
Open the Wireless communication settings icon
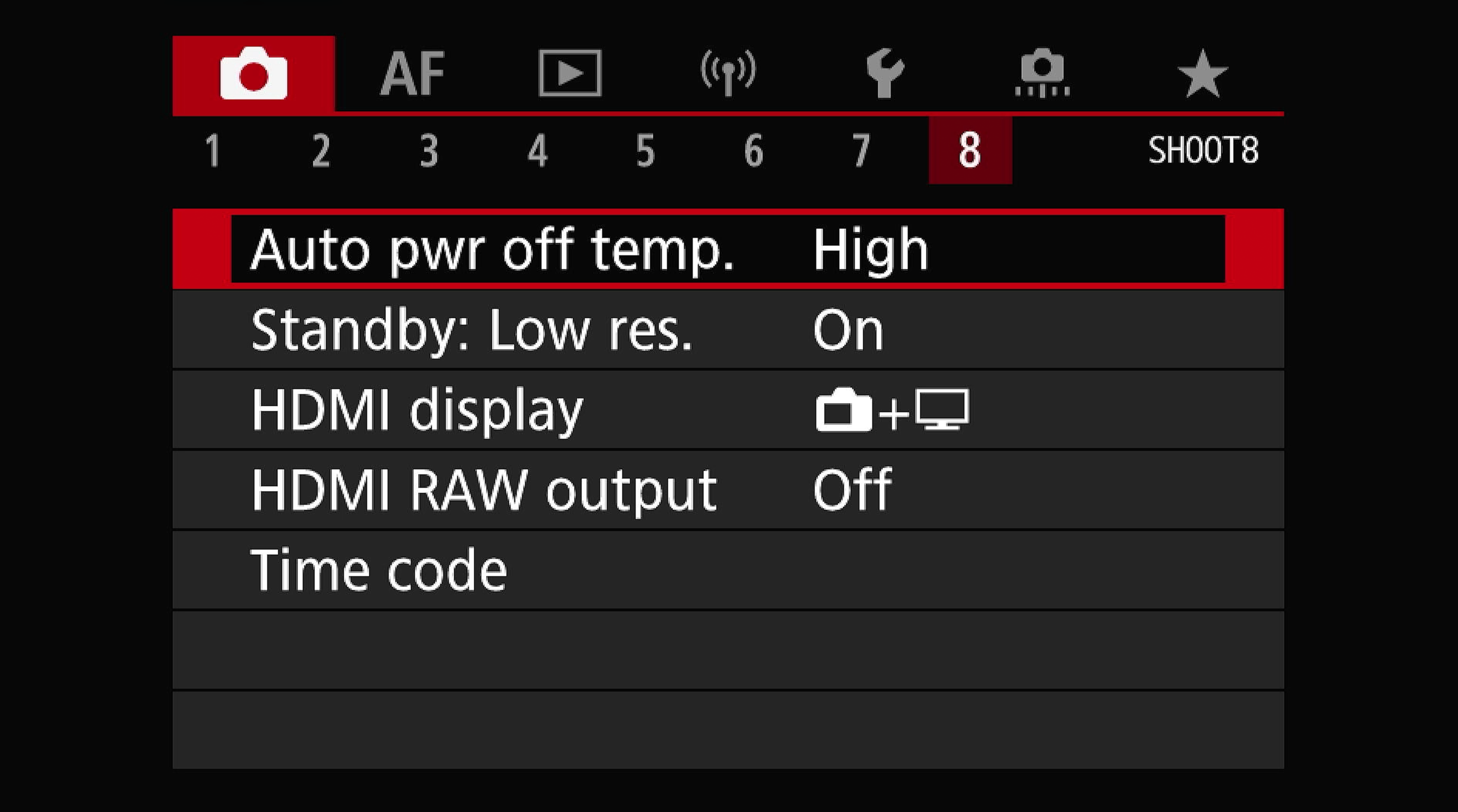728,74
